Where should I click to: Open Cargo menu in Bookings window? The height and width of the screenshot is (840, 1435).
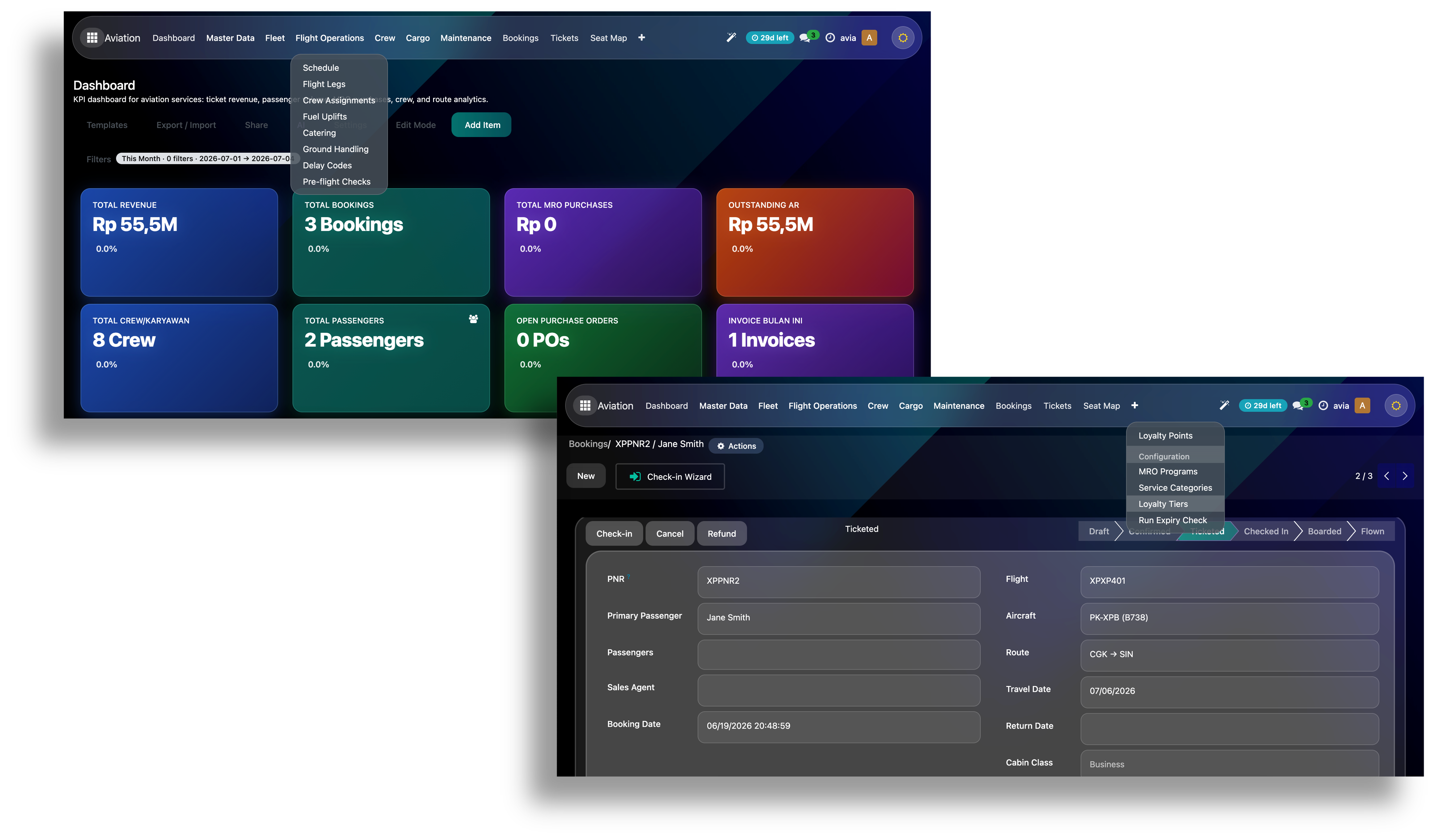[910, 406]
